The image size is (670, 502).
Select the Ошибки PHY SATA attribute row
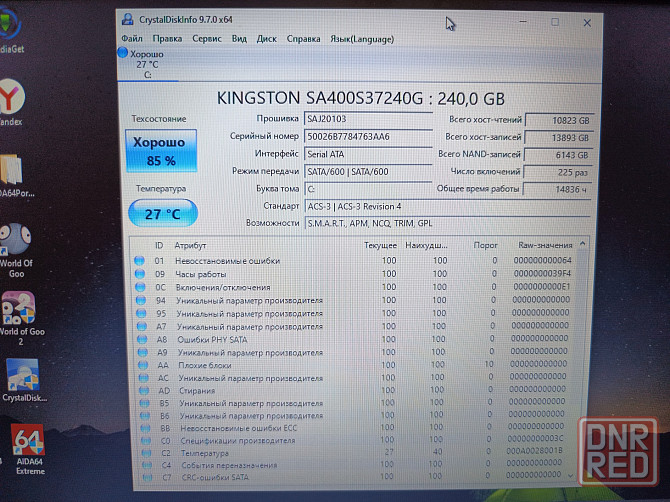tap(356, 339)
